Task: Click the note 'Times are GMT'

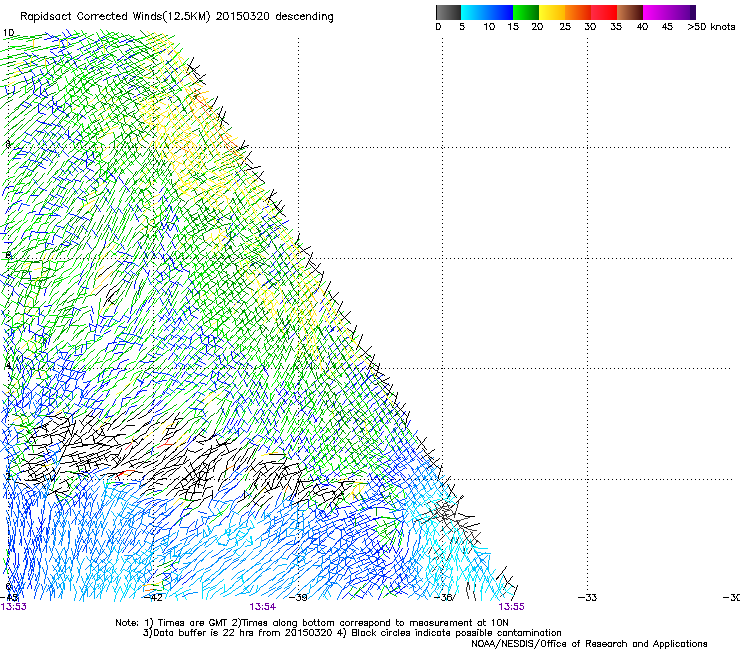Action: 193,623
